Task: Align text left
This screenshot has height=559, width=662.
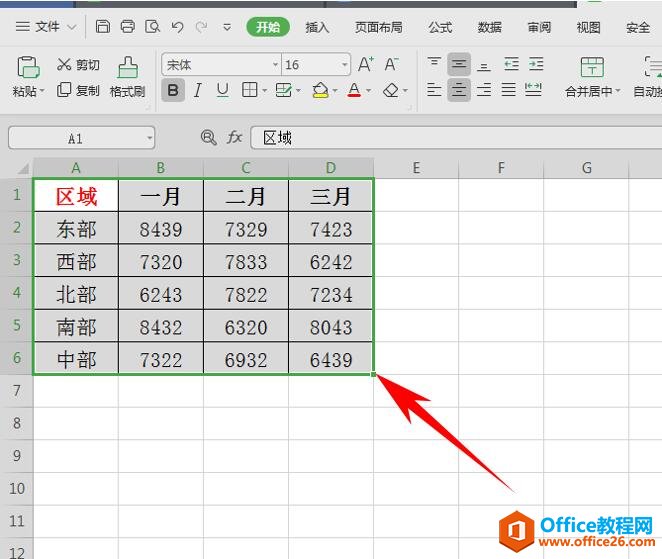Action: tap(434, 90)
